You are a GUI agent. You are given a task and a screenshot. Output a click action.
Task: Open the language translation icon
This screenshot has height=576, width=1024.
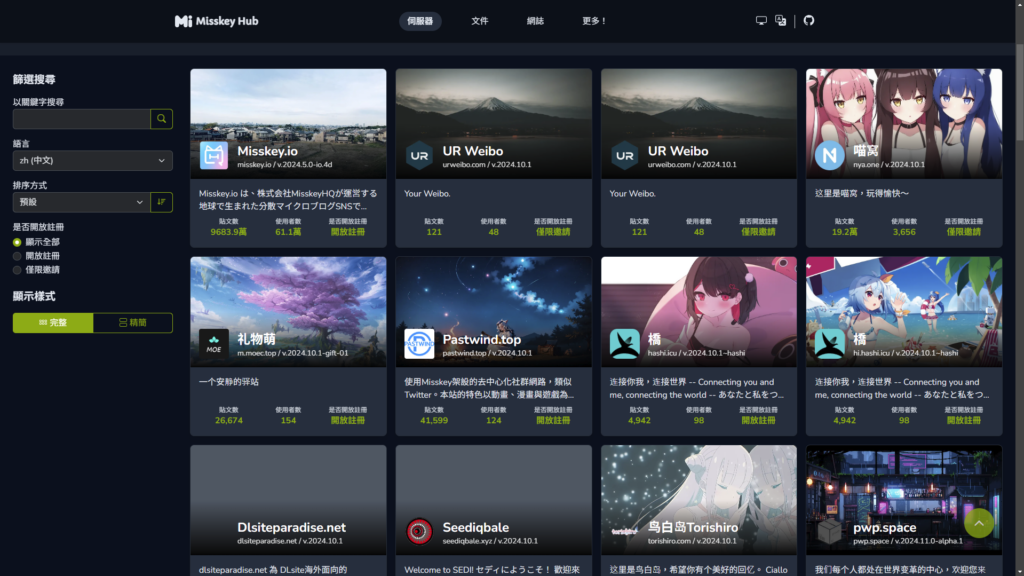tap(780, 21)
